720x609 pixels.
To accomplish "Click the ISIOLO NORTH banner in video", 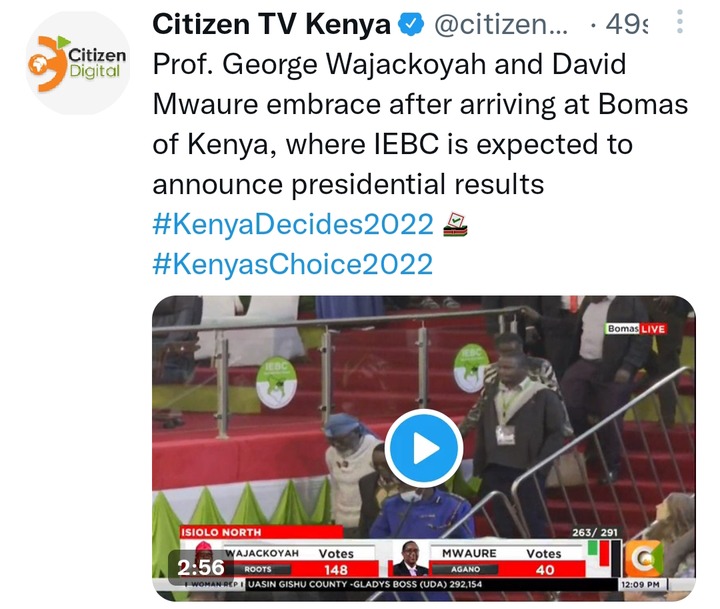I will pos(261,532).
